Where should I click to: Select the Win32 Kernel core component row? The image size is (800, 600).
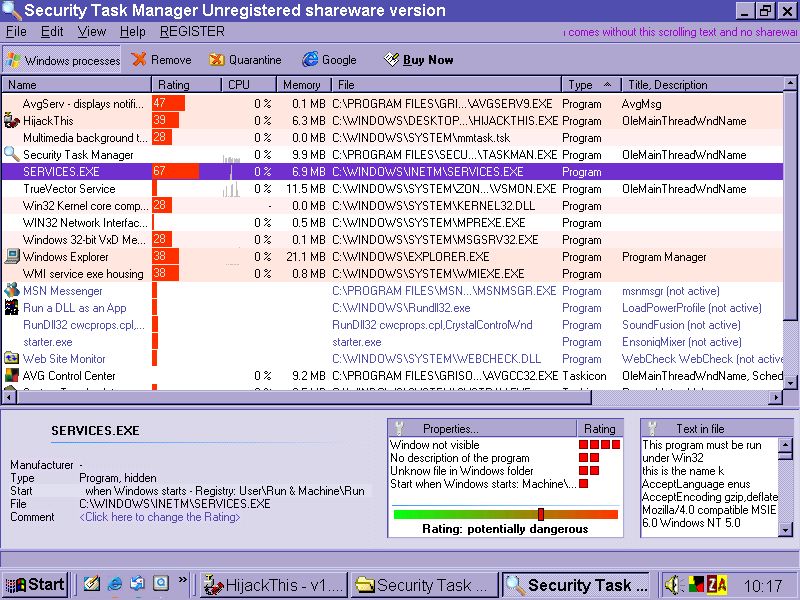coord(393,206)
